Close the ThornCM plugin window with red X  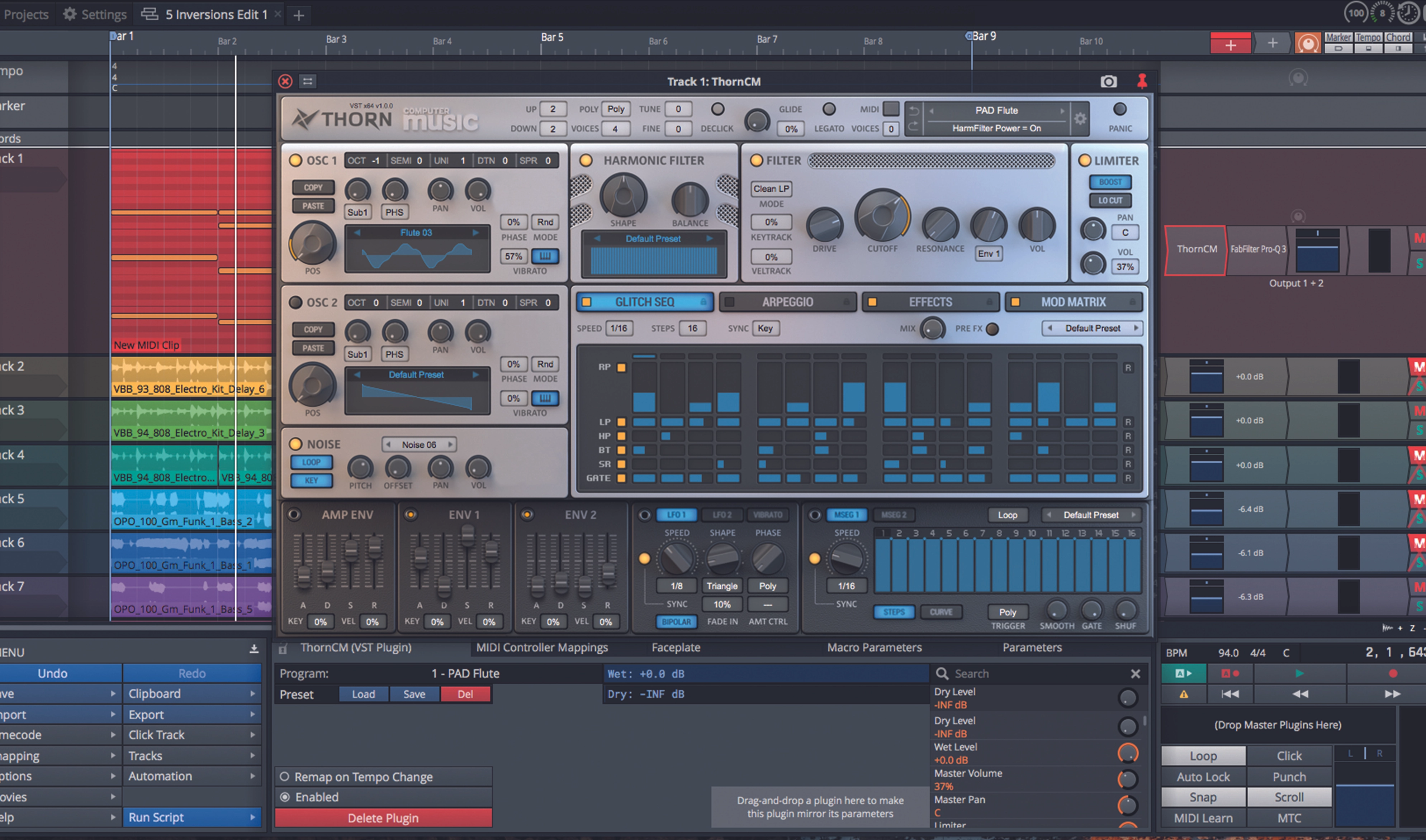tap(285, 81)
